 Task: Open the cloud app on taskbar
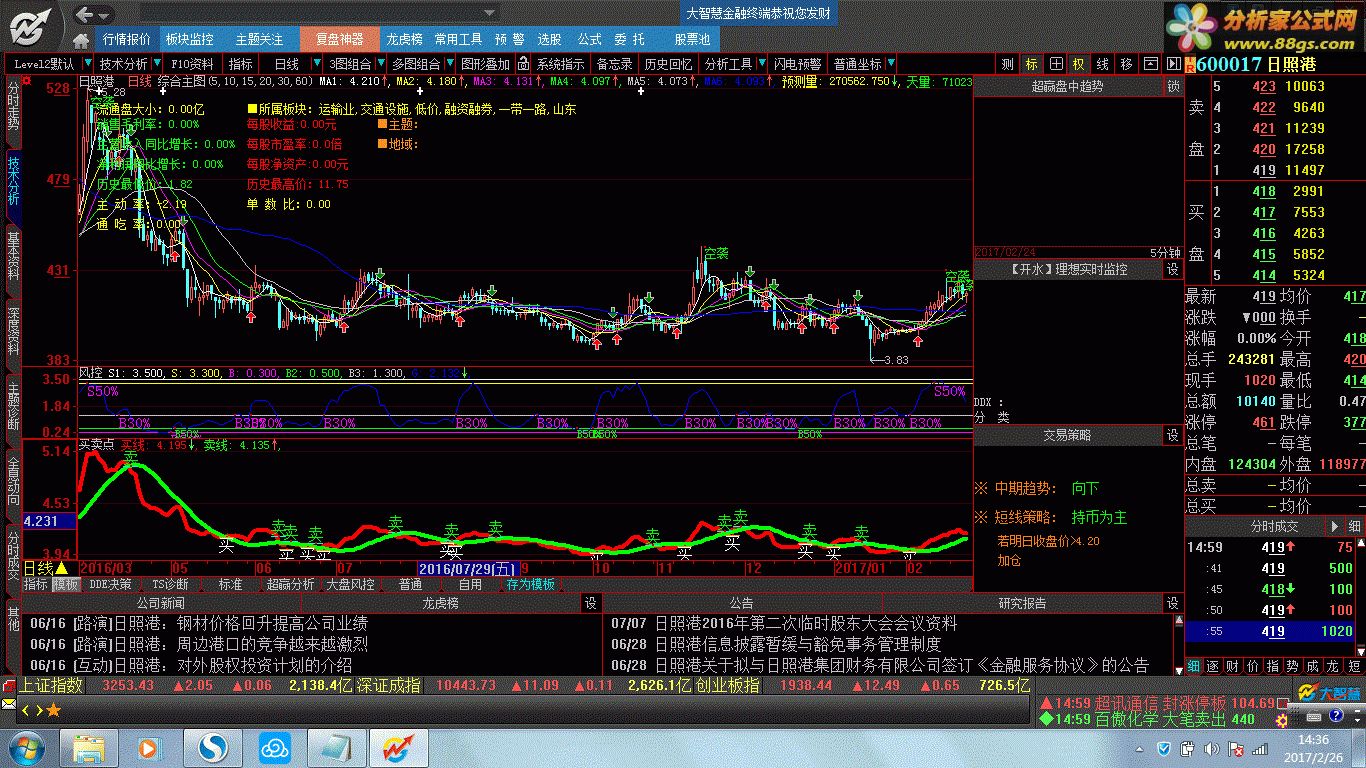tap(274, 747)
